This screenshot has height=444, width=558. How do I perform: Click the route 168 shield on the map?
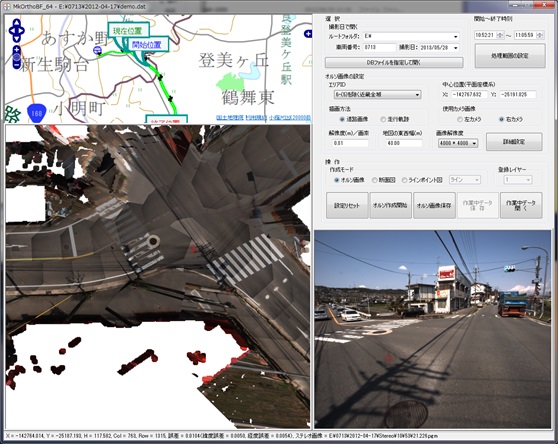tap(36, 113)
